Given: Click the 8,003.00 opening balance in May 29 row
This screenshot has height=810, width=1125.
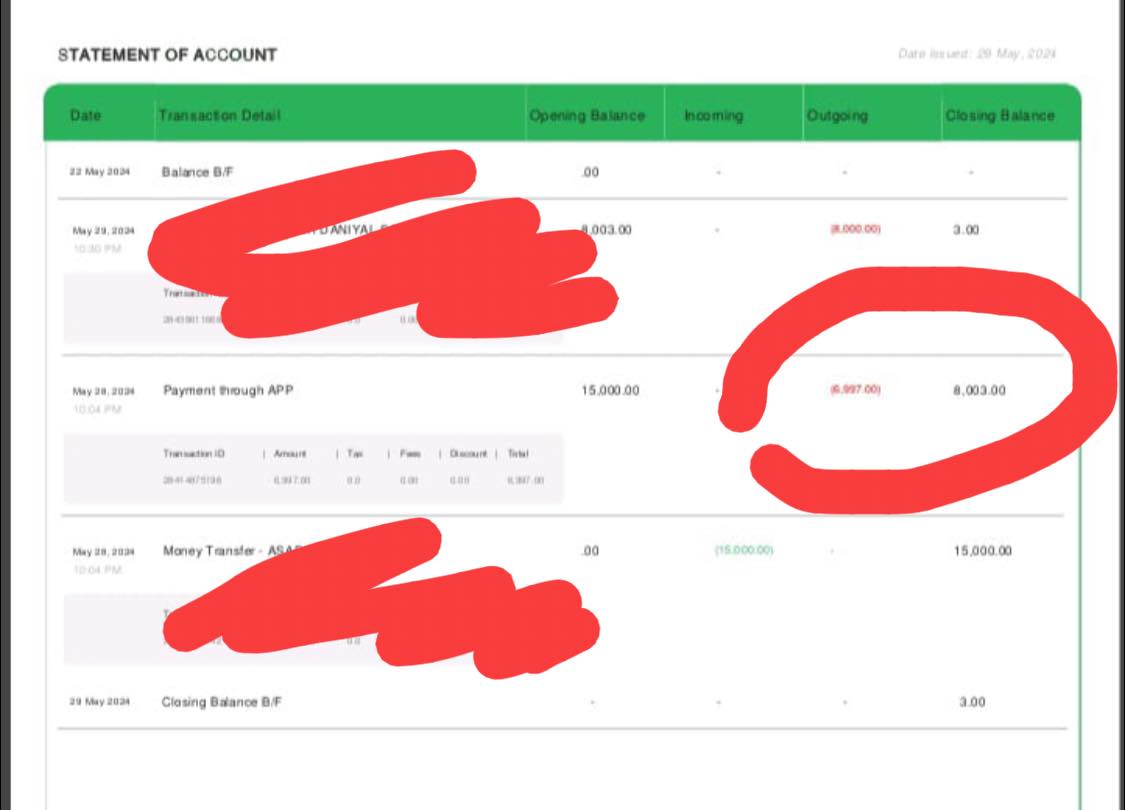Looking at the screenshot, I should click(606, 230).
